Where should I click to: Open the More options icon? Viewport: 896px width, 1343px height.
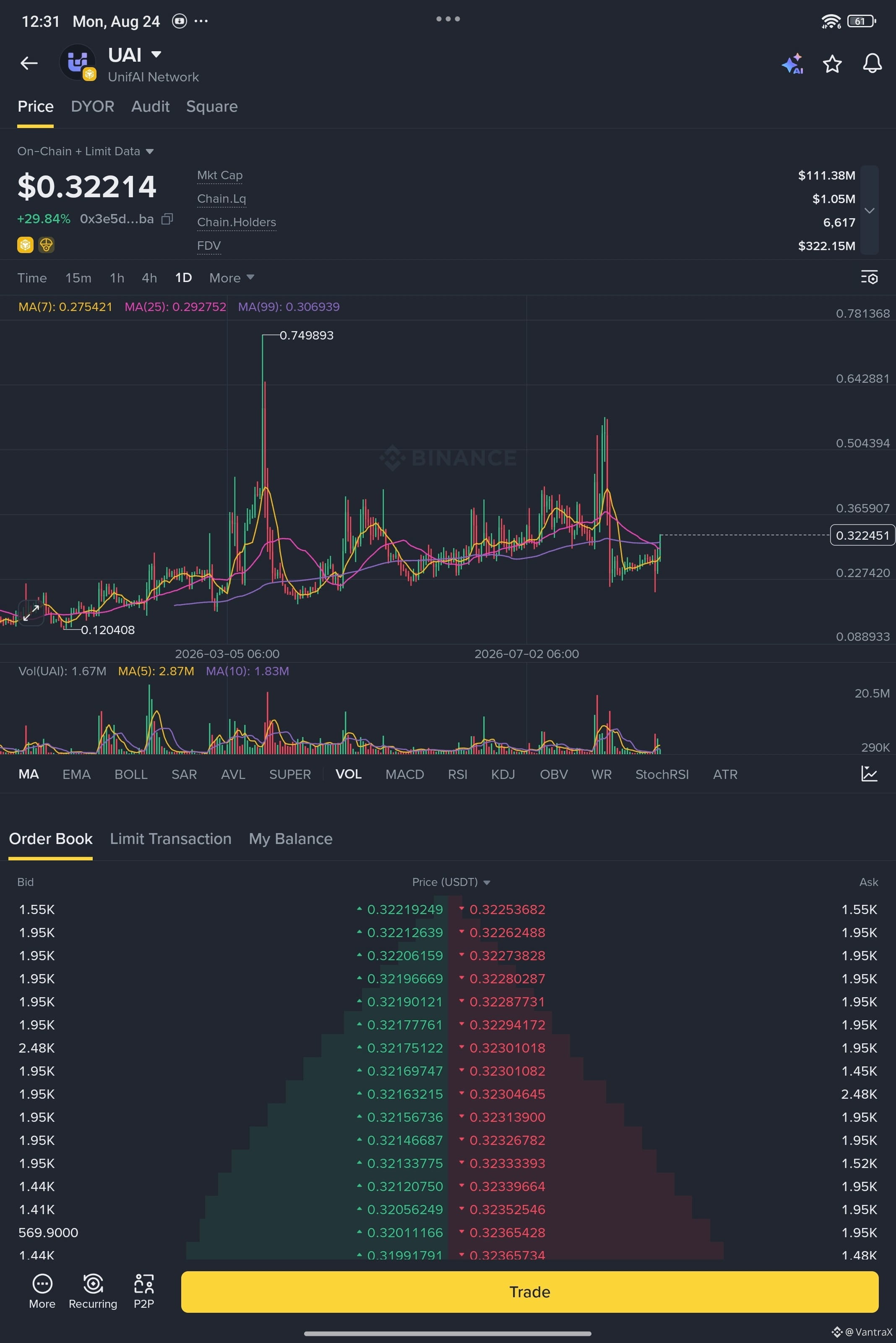(42, 1291)
